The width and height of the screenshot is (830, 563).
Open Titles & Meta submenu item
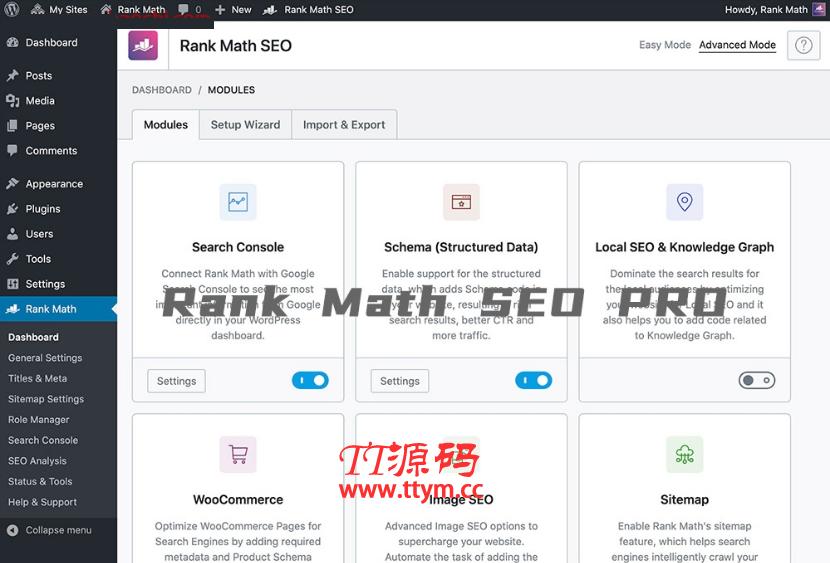tap(38, 378)
